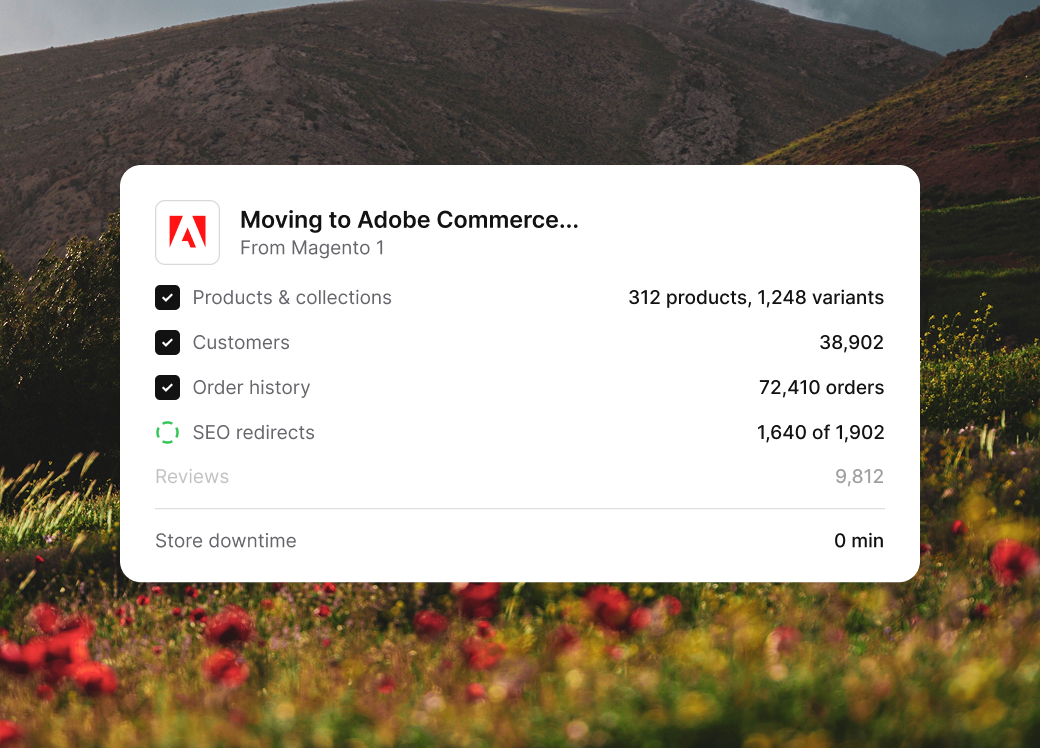1040x748 pixels.
Task: Toggle the Customers checkbox
Action: [168, 343]
